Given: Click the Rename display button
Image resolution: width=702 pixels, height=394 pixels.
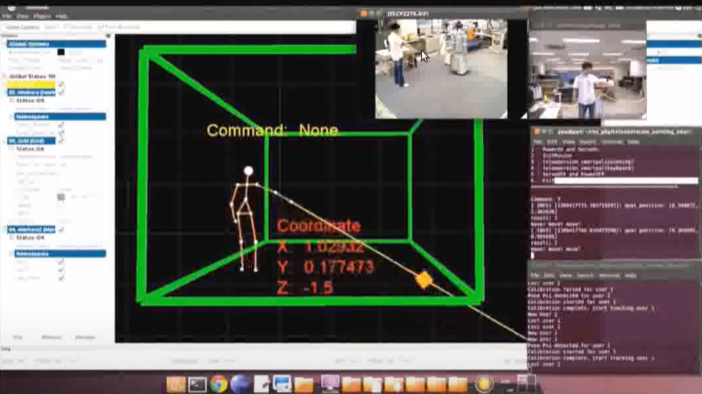Looking at the screenshot, I should tap(85, 337).
